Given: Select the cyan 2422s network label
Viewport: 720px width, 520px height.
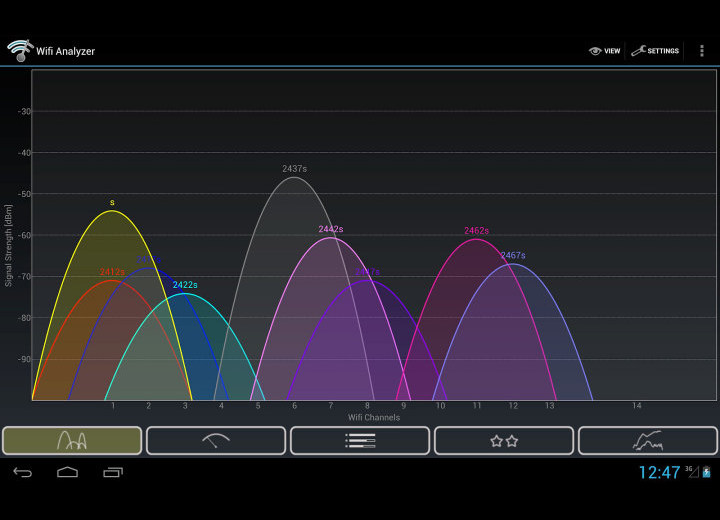Looking at the screenshot, I should click(x=185, y=285).
